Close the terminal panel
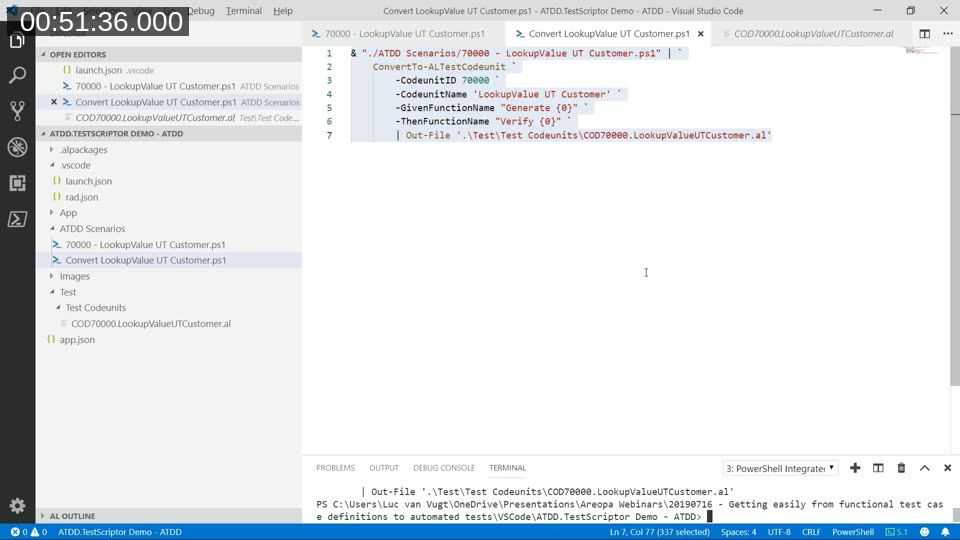Viewport: 960px width, 540px height. point(947,468)
